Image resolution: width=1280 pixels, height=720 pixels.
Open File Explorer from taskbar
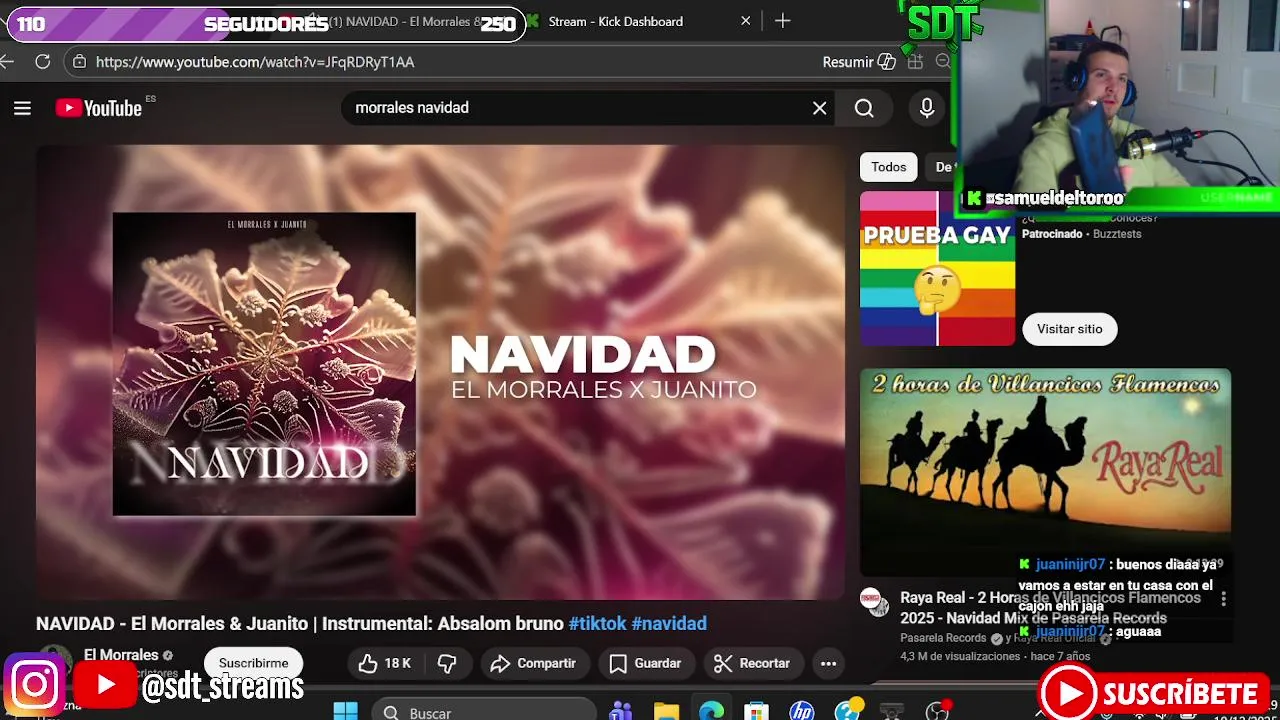tap(666, 711)
